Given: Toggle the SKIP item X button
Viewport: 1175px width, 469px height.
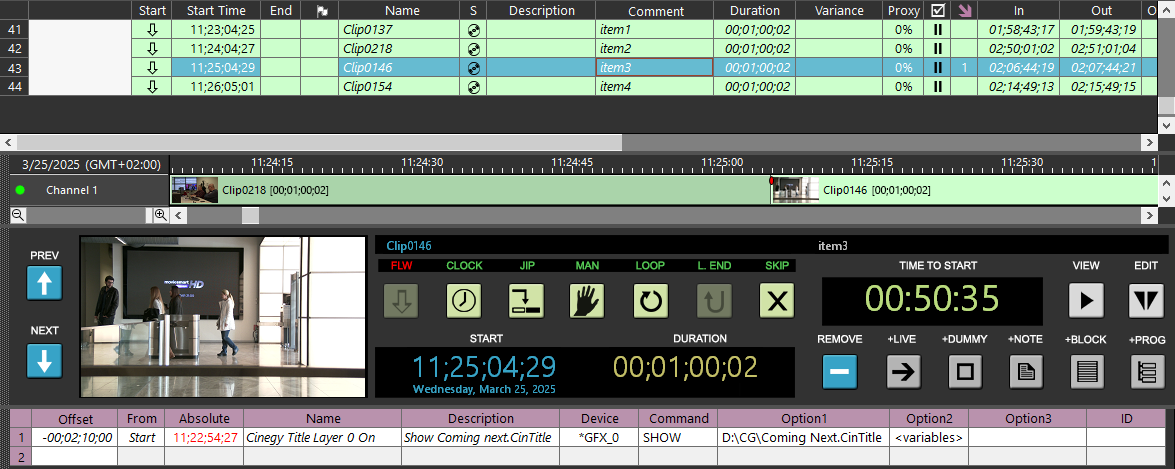Looking at the screenshot, I should click(x=776, y=301).
